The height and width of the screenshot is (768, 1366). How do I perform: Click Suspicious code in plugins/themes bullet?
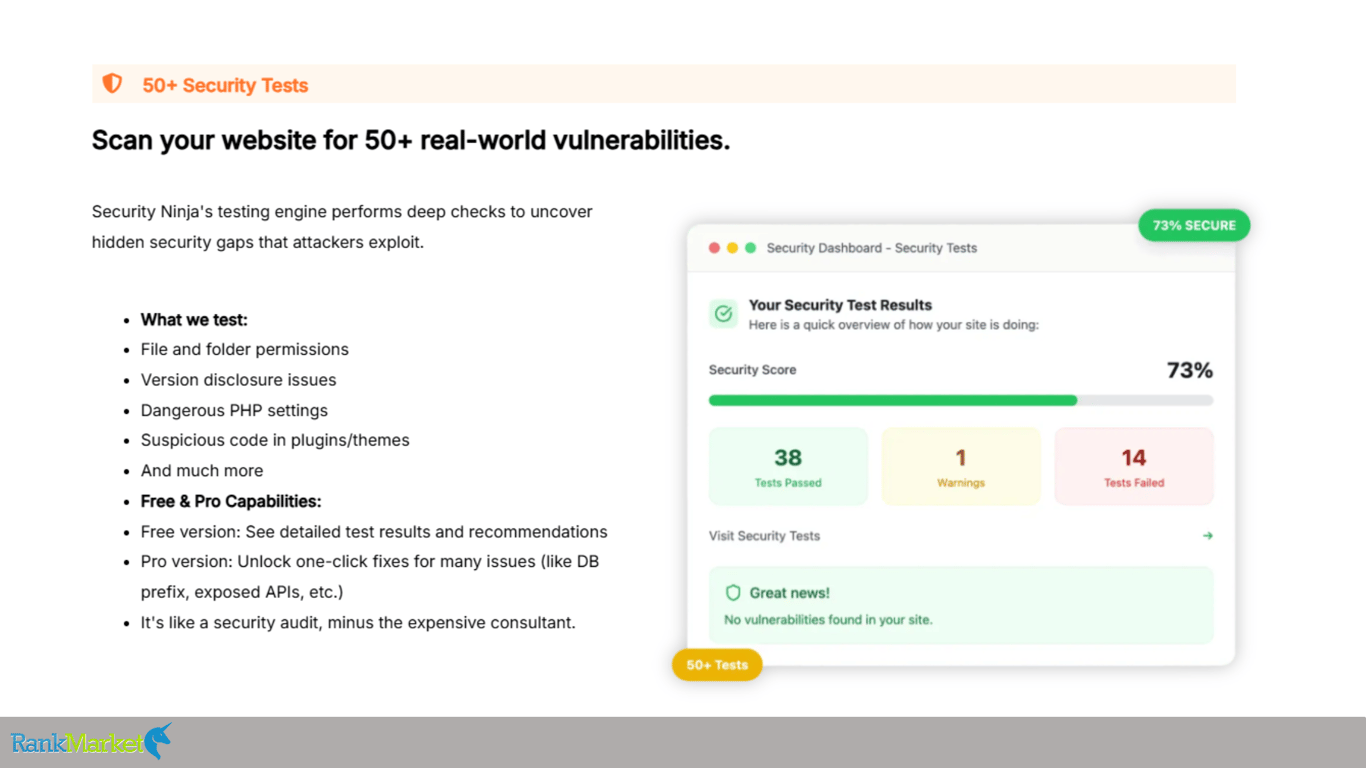[275, 440]
